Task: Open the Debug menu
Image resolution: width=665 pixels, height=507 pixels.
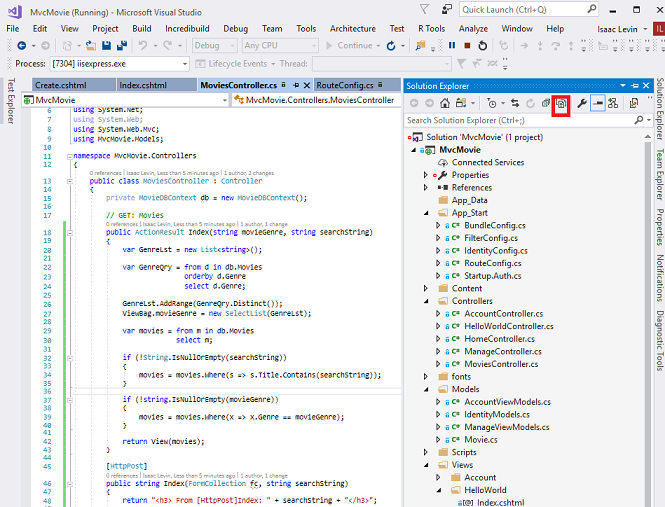Action: click(x=235, y=29)
